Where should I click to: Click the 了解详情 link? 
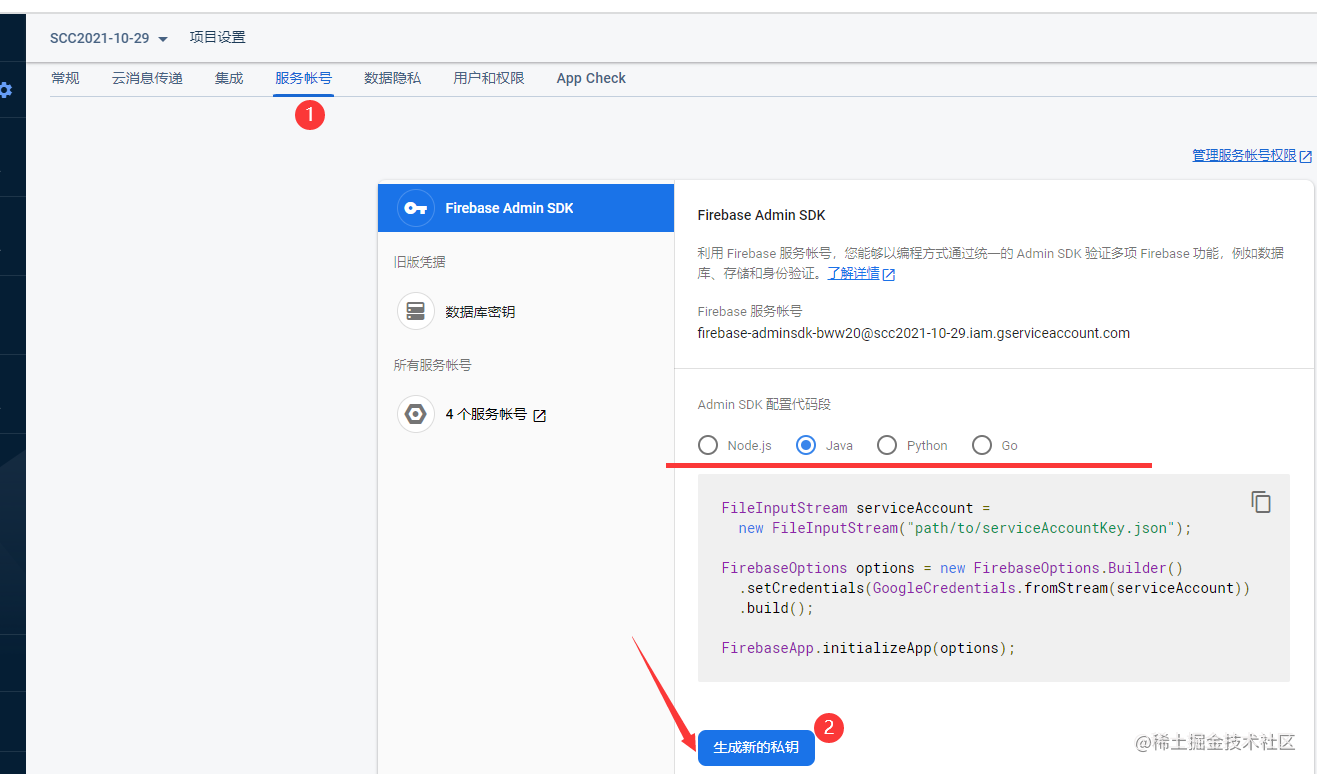point(854,272)
